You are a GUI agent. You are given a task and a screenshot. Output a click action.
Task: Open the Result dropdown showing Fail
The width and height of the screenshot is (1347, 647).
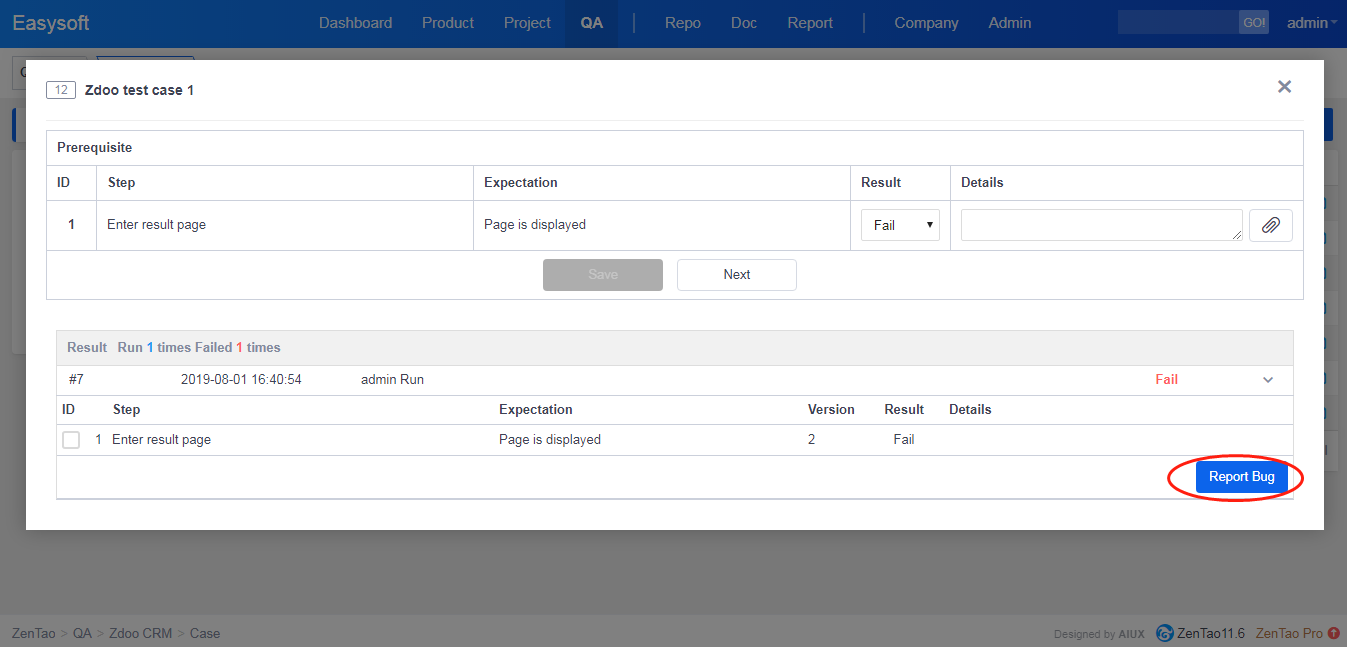[900, 225]
